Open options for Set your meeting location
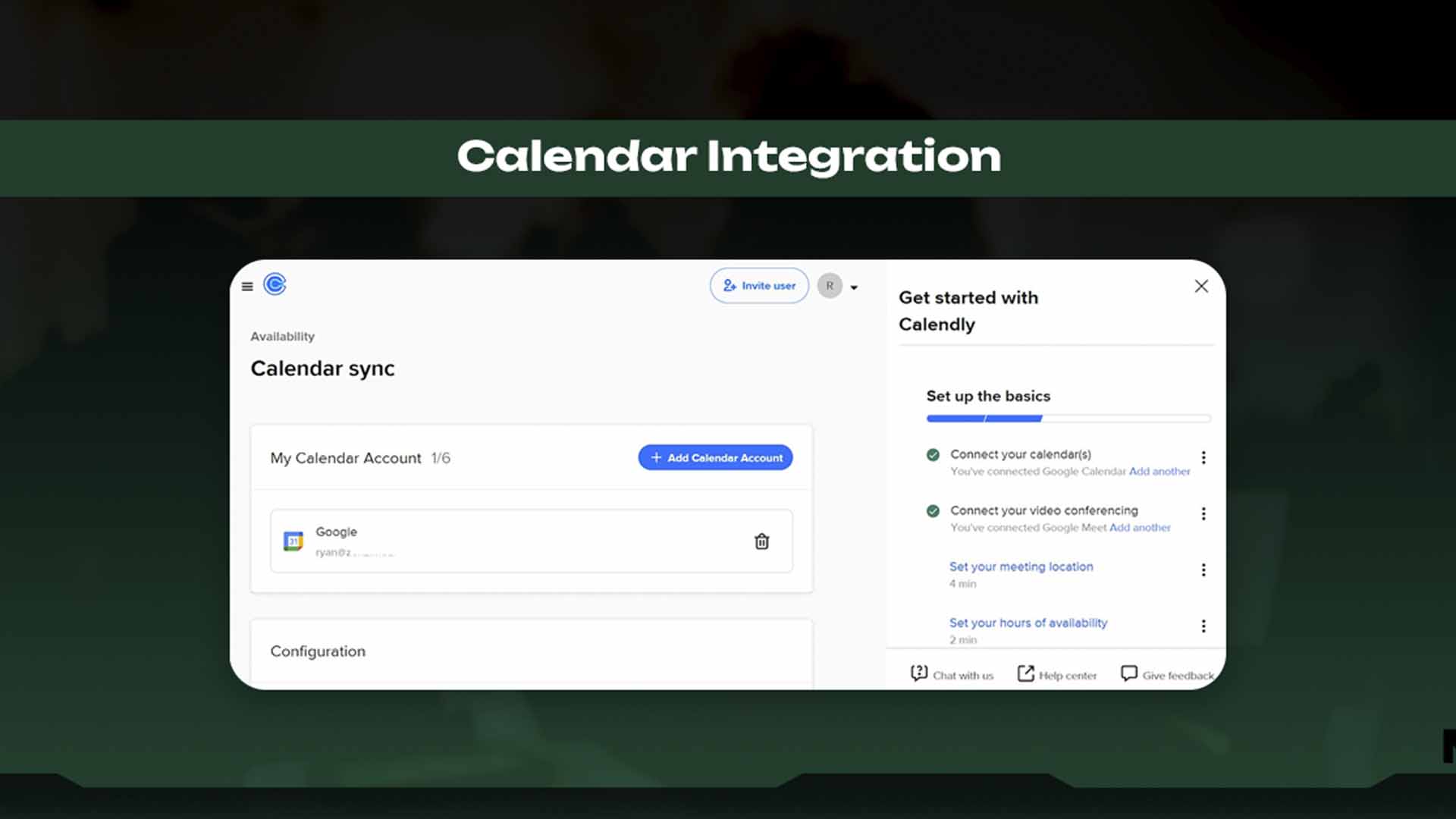The width and height of the screenshot is (1456, 819). (1203, 570)
